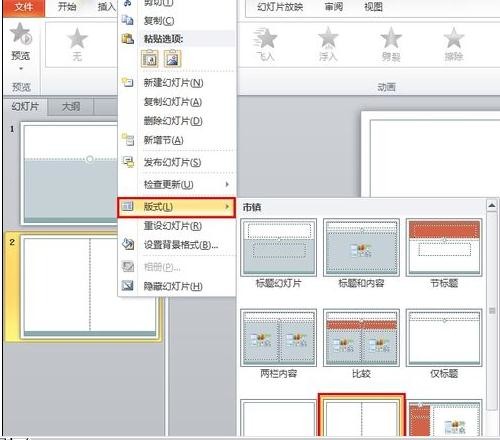Click the clipboard icon beside 粘贴选项
This screenshot has width=500, height=440.
pyautogui.click(x=127, y=39)
